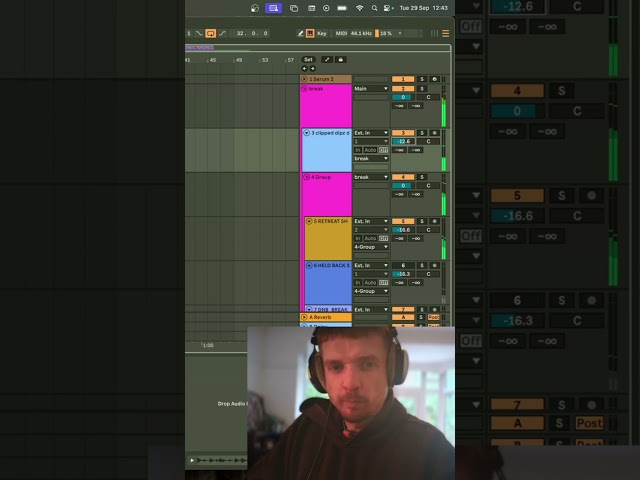Viewport: 640px width, 480px height.
Task: Toggle track activator 1 for Serum 2
Action: click(x=403, y=79)
